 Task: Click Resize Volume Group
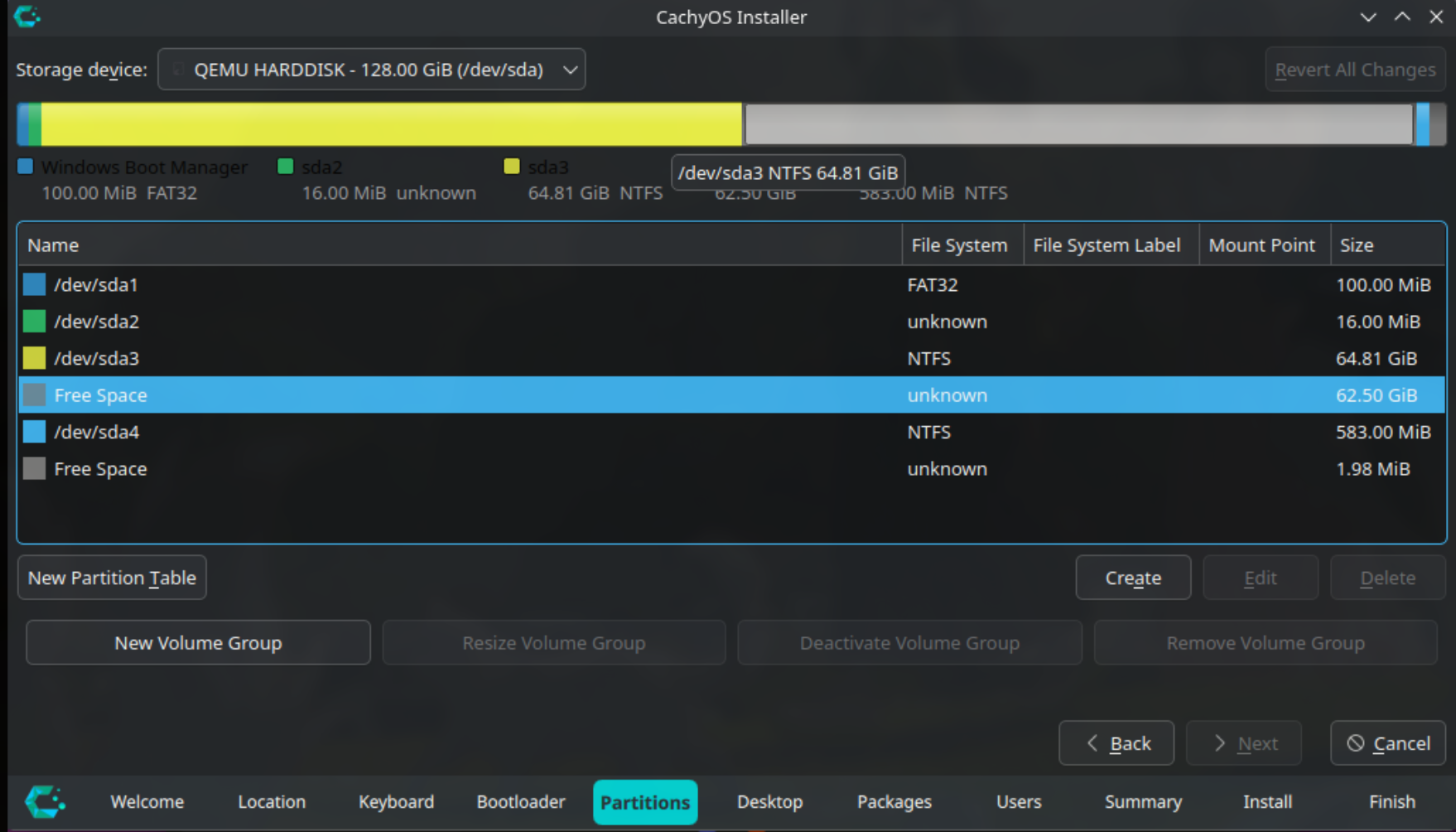pyautogui.click(x=554, y=643)
